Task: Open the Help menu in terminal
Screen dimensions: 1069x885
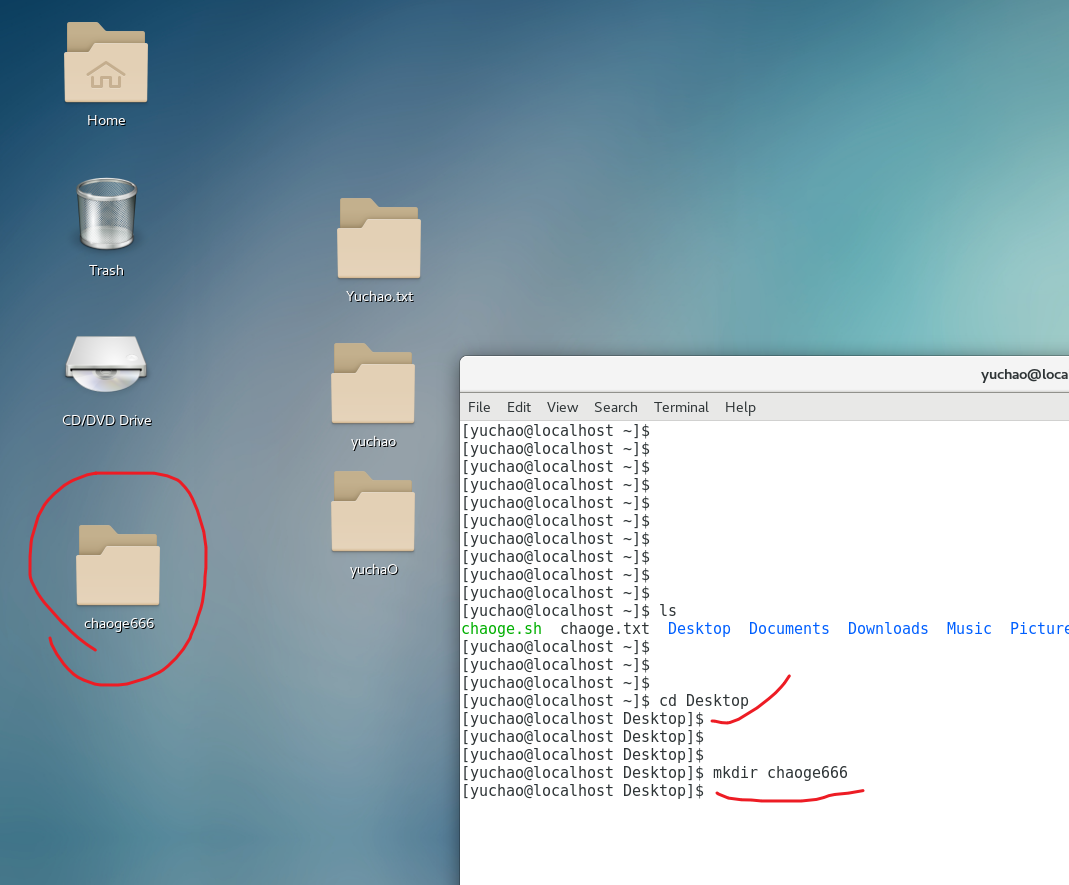Action: [740, 407]
